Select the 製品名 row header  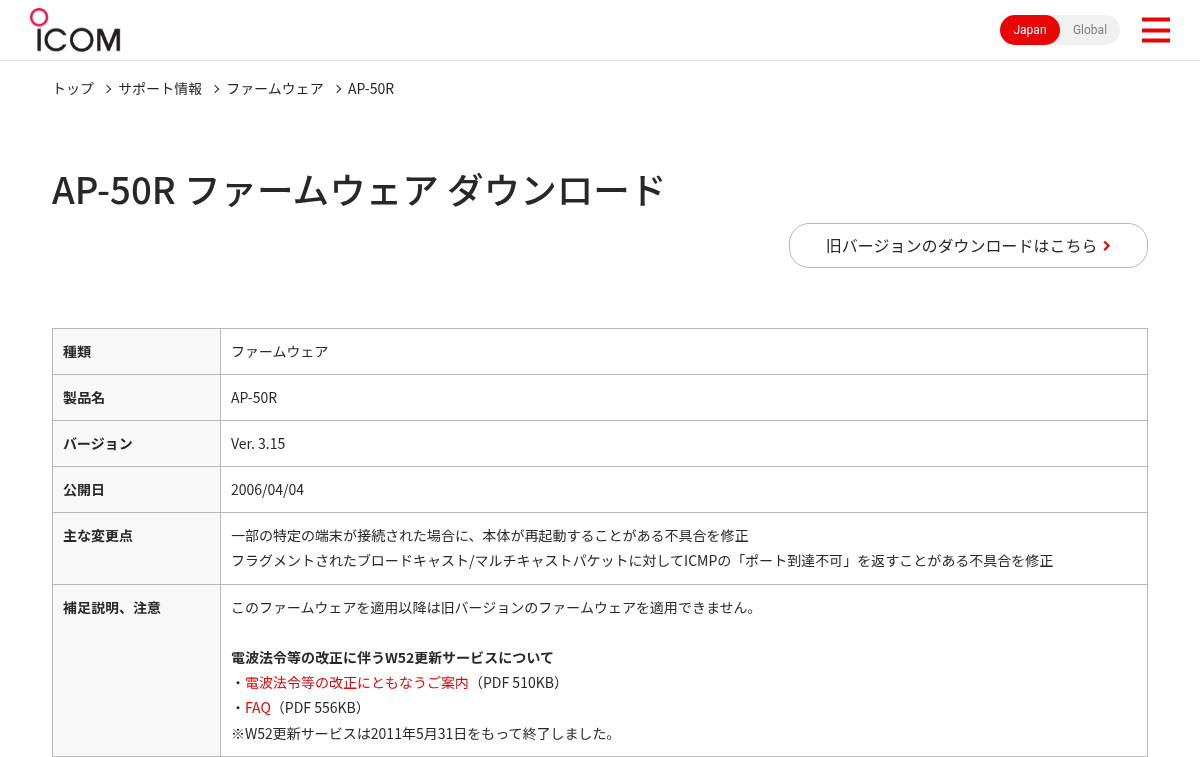[136, 397]
